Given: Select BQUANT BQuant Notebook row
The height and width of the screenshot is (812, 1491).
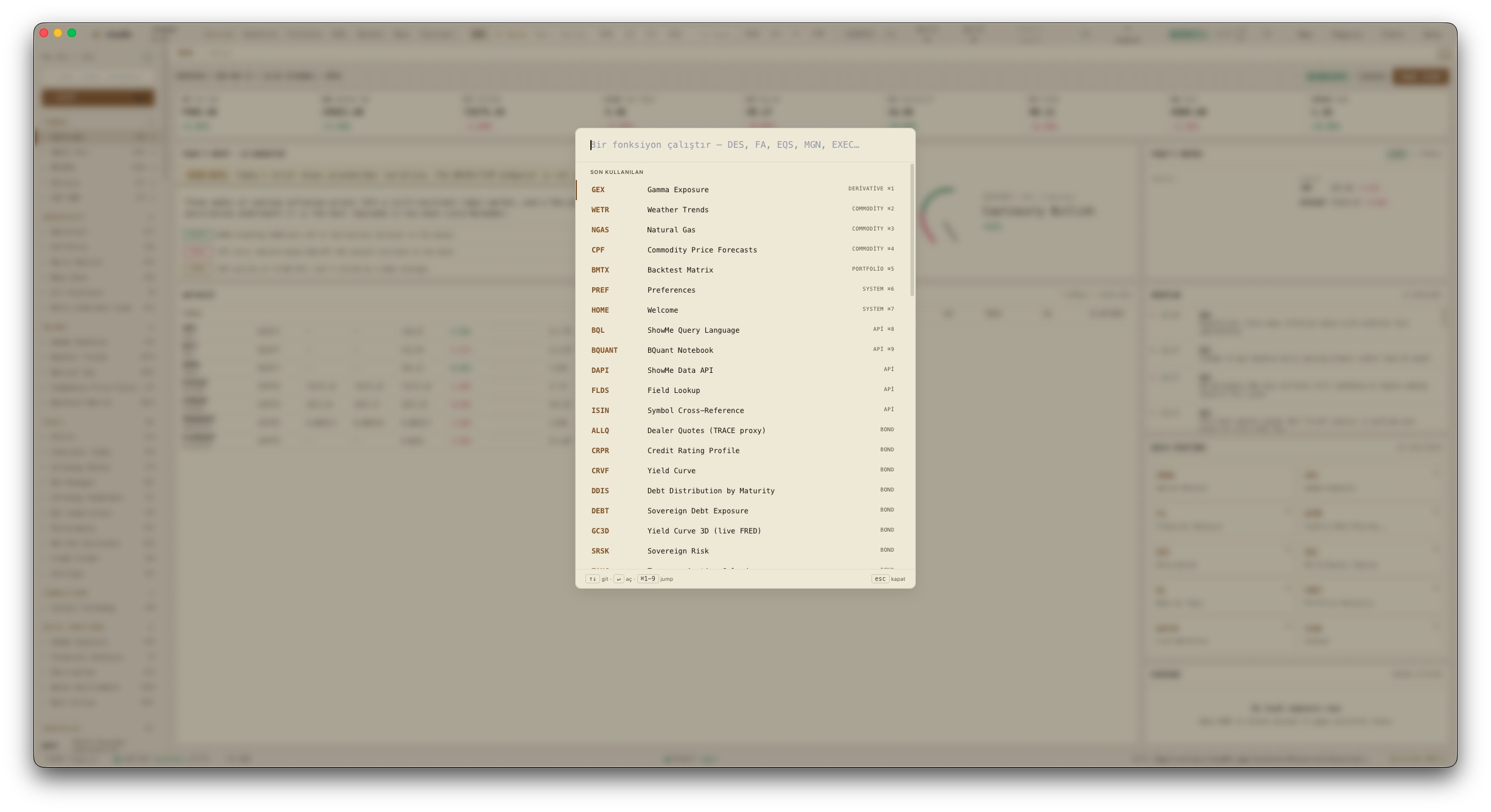Looking at the screenshot, I should point(742,350).
